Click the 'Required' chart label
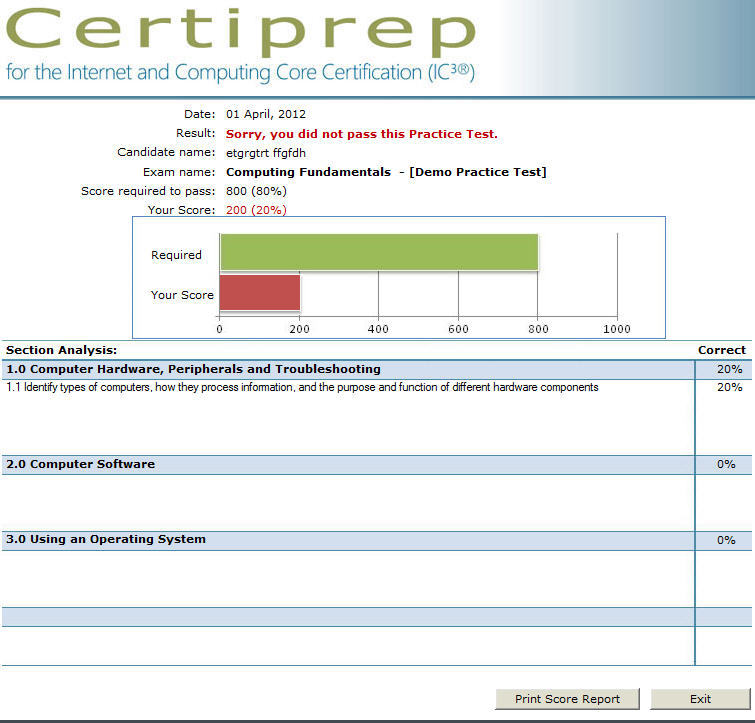The image size is (755, 723). tap(176, 255)
